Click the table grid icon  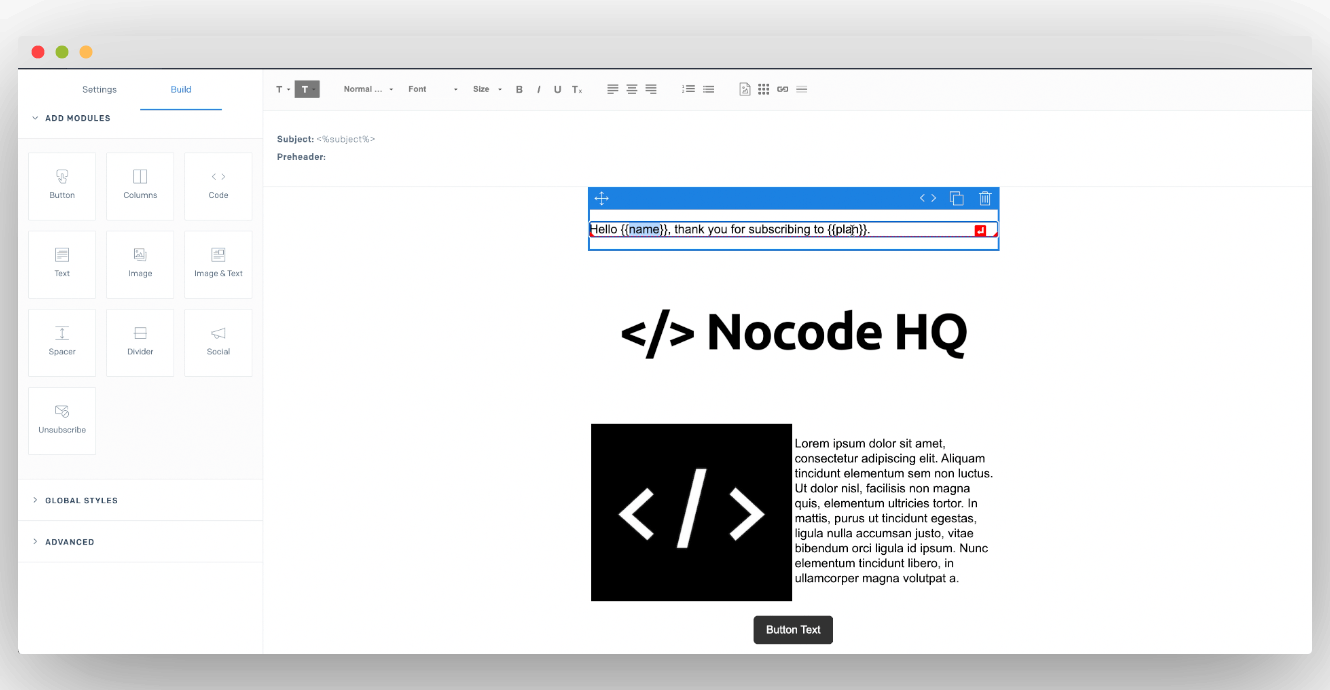pyautogui.click(x=763, y=89)
